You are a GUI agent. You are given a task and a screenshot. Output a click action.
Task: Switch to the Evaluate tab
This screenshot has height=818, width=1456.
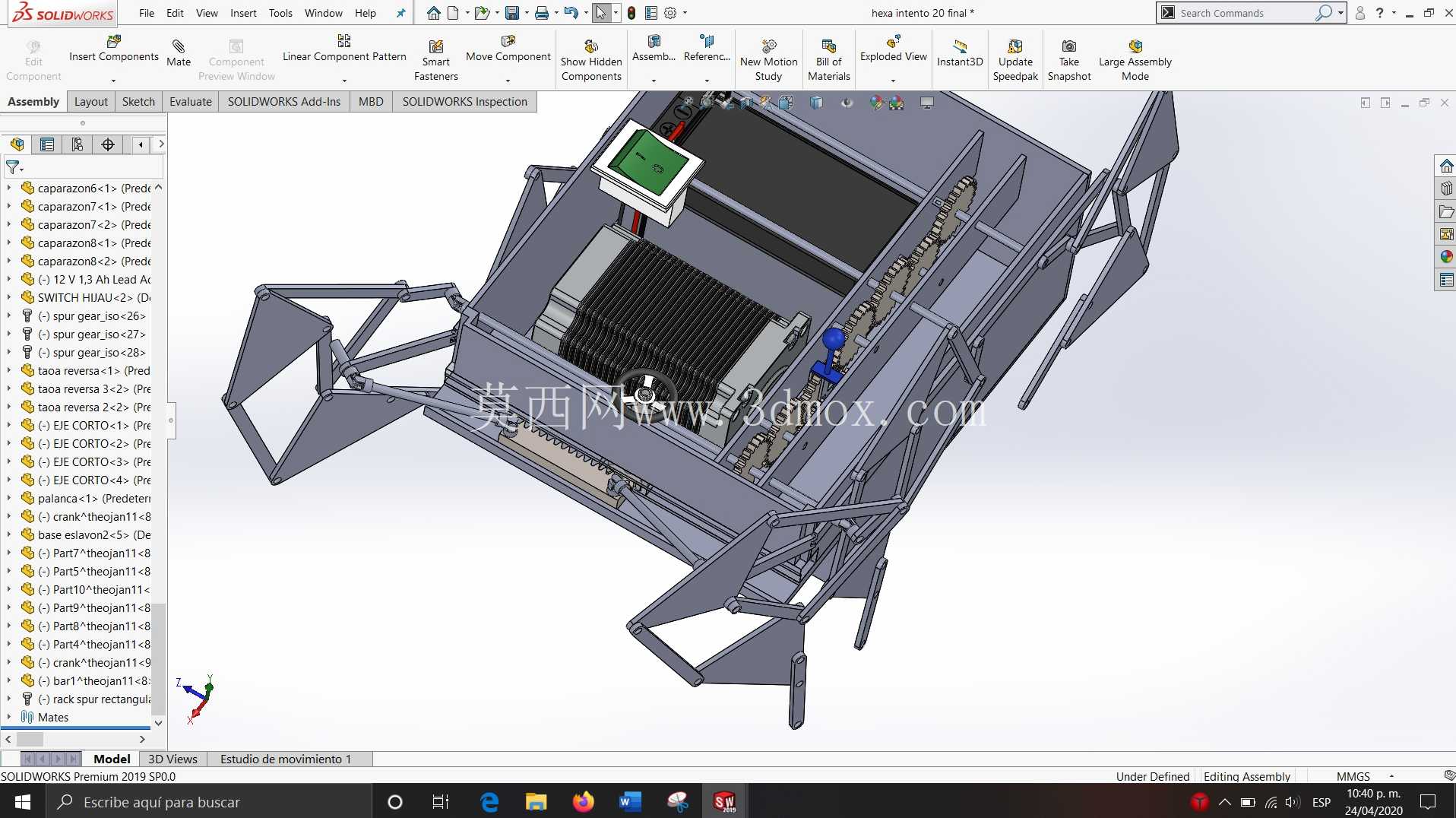pyautogui.click(x=191, y=102)
